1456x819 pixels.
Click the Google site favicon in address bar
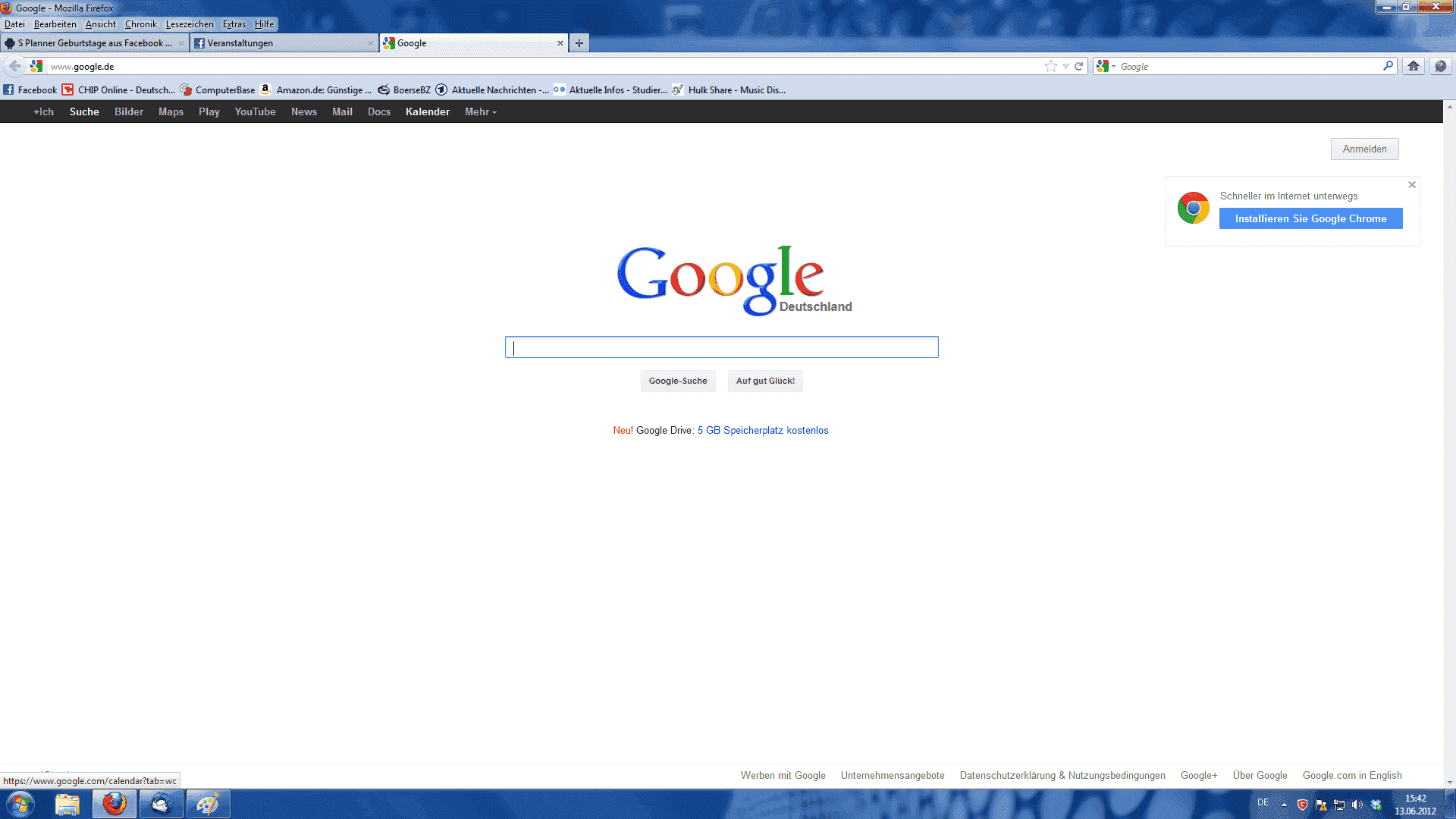tap(36, 66)
